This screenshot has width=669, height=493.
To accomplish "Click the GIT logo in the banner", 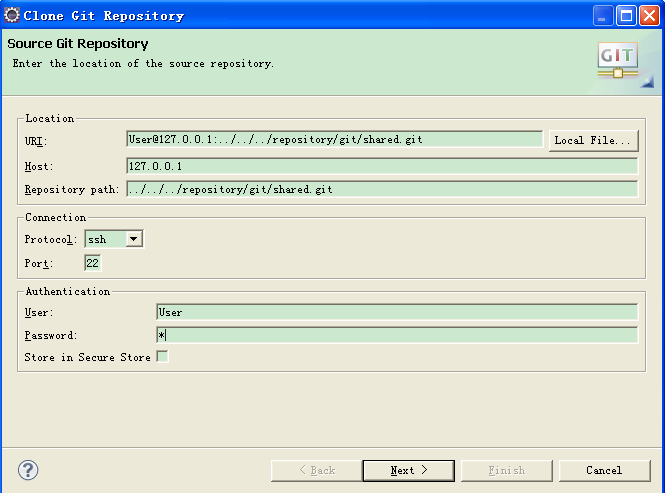I will tap(617, 60).
